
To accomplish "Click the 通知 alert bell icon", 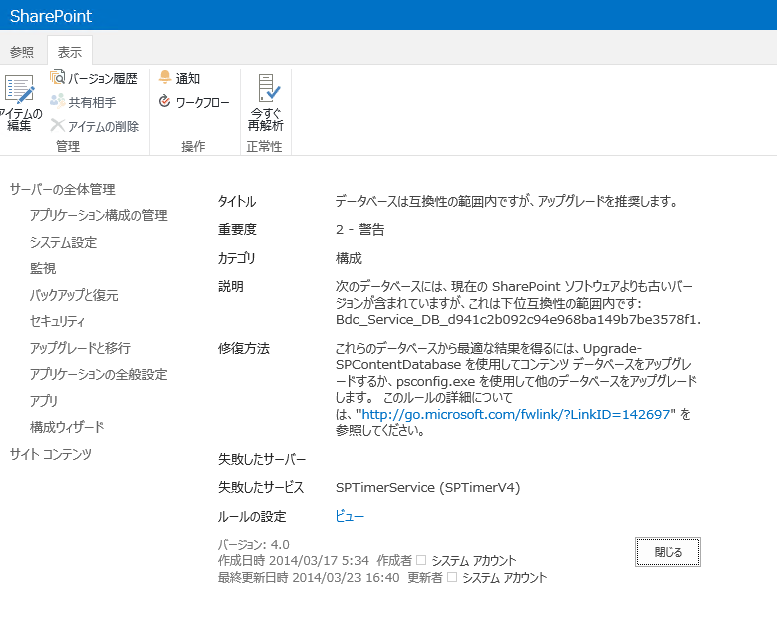I will click(x=165, y=77).
